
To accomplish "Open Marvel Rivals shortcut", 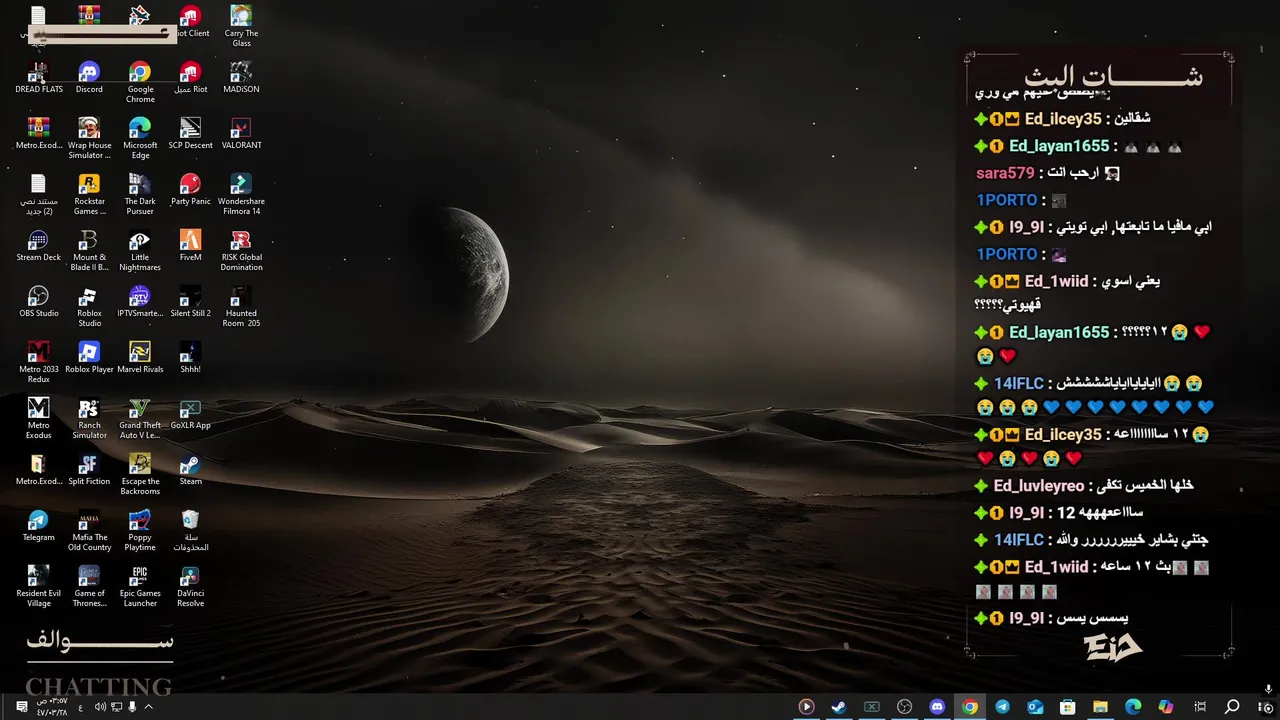I will point(140,358).
